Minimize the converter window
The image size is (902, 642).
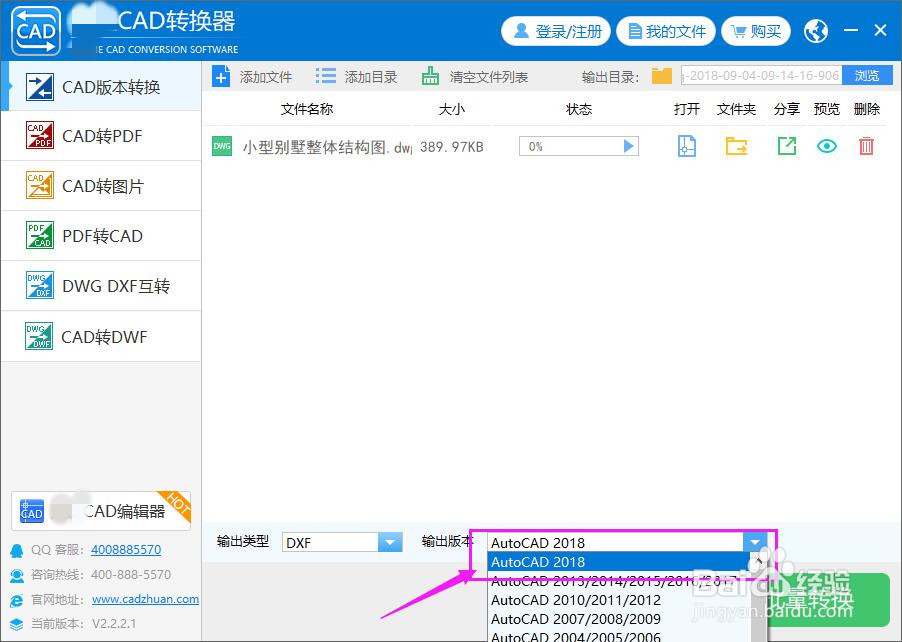(851, 30)
